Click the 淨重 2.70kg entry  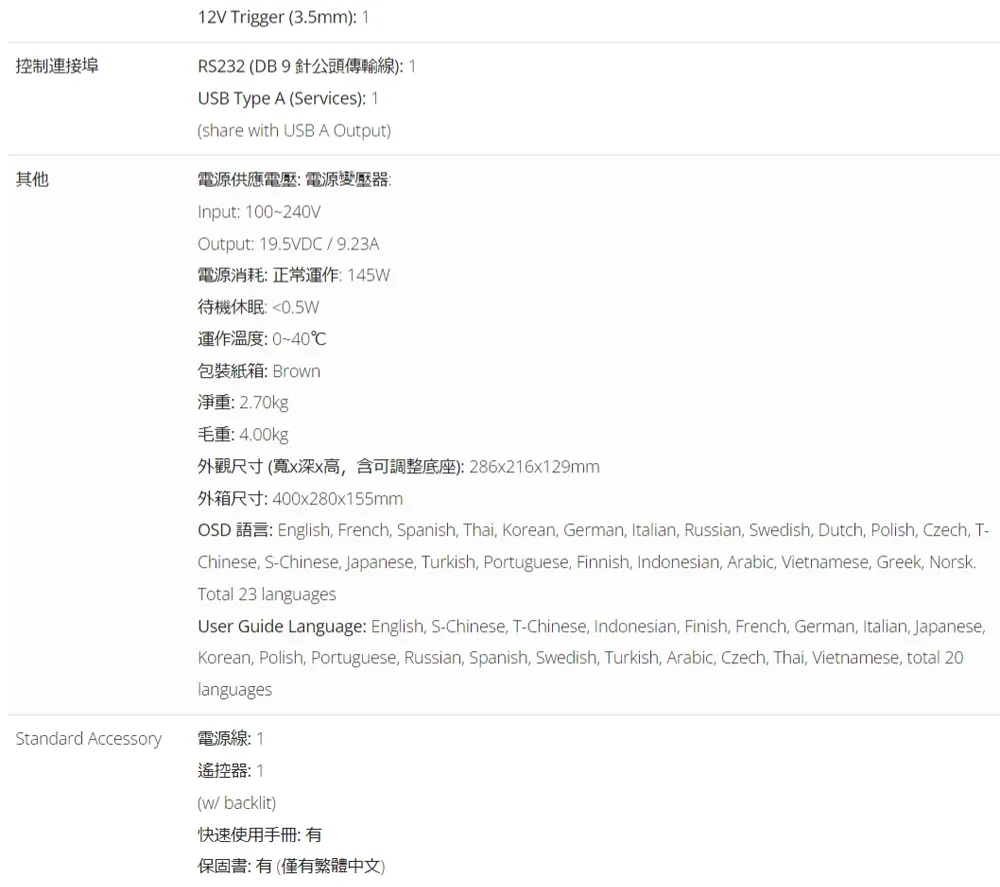coord(243,402)
